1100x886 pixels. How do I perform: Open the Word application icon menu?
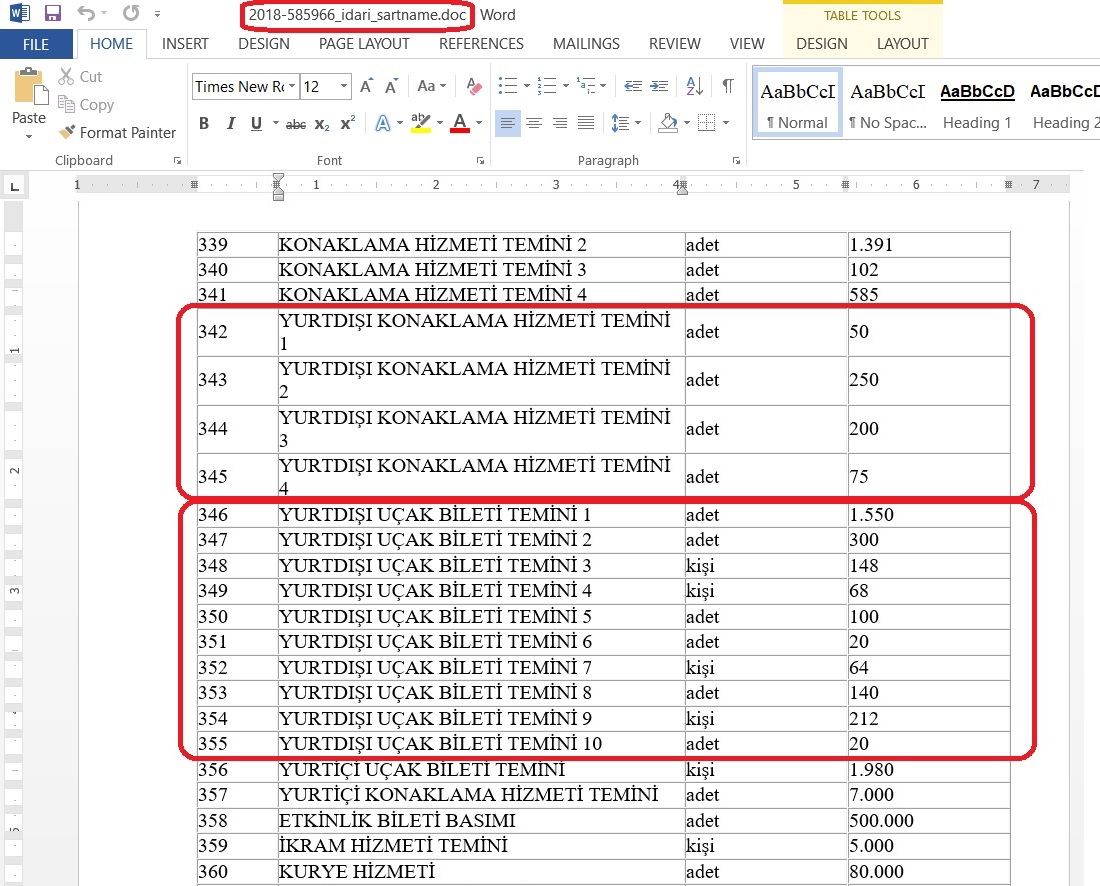click(x=20, y=13)
